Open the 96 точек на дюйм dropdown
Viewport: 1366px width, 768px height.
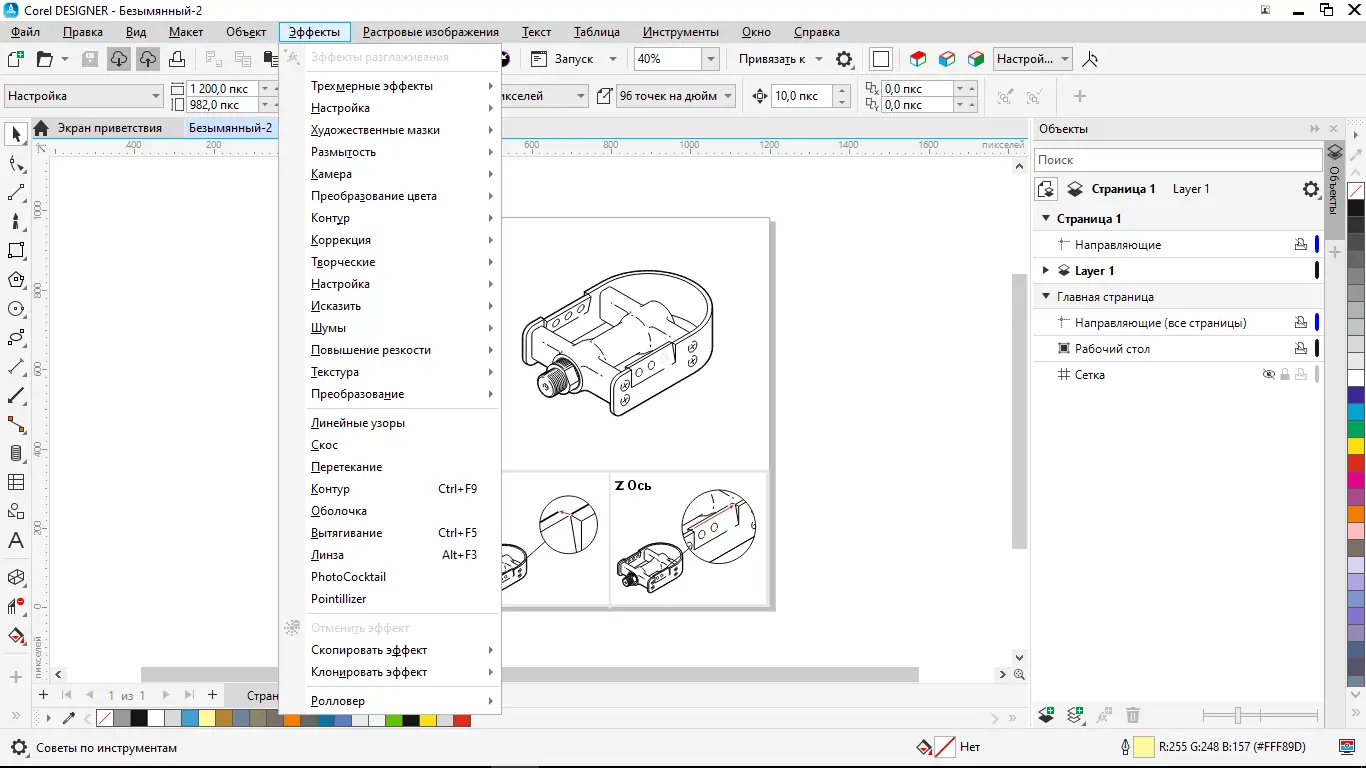pos(728,97)
